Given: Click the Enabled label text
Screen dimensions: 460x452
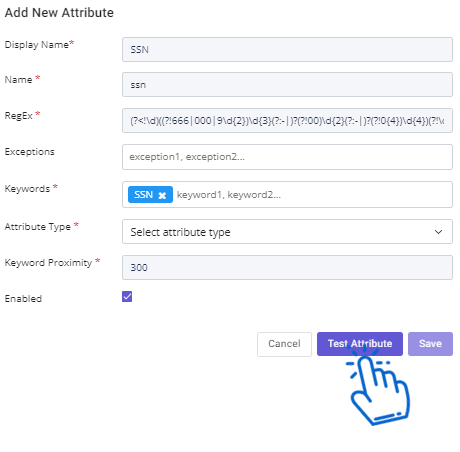Looking at the screenshot, I should [x=23, y=299].
